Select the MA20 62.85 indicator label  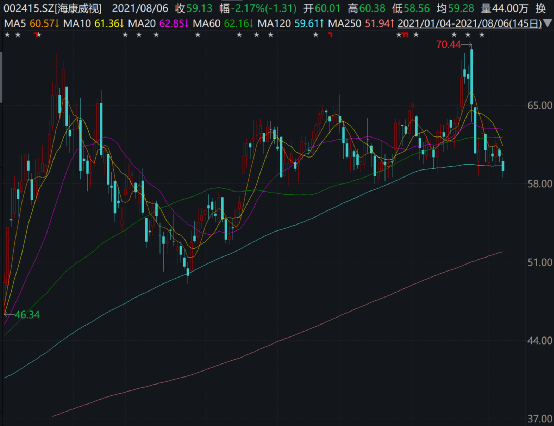click(158, 24)
